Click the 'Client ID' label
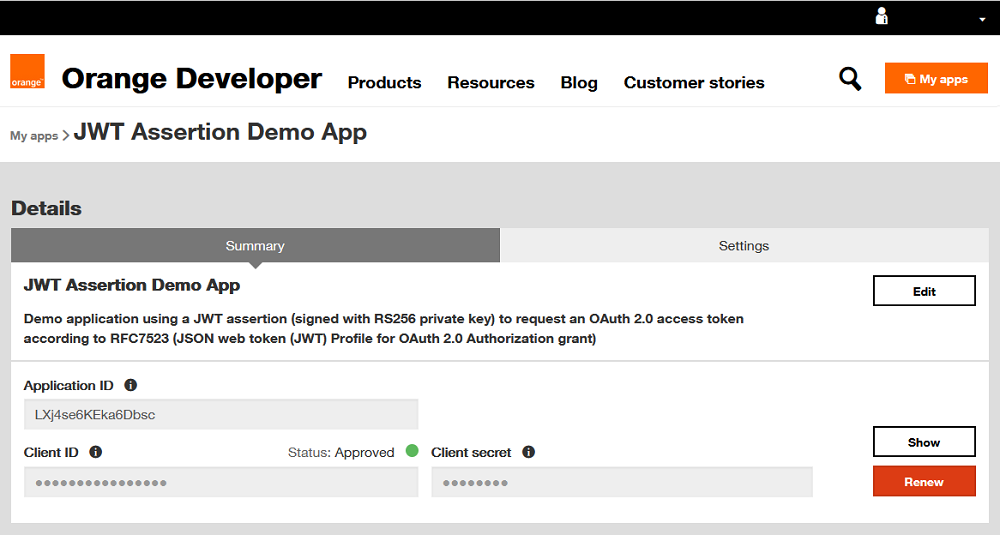 [51, 453]
